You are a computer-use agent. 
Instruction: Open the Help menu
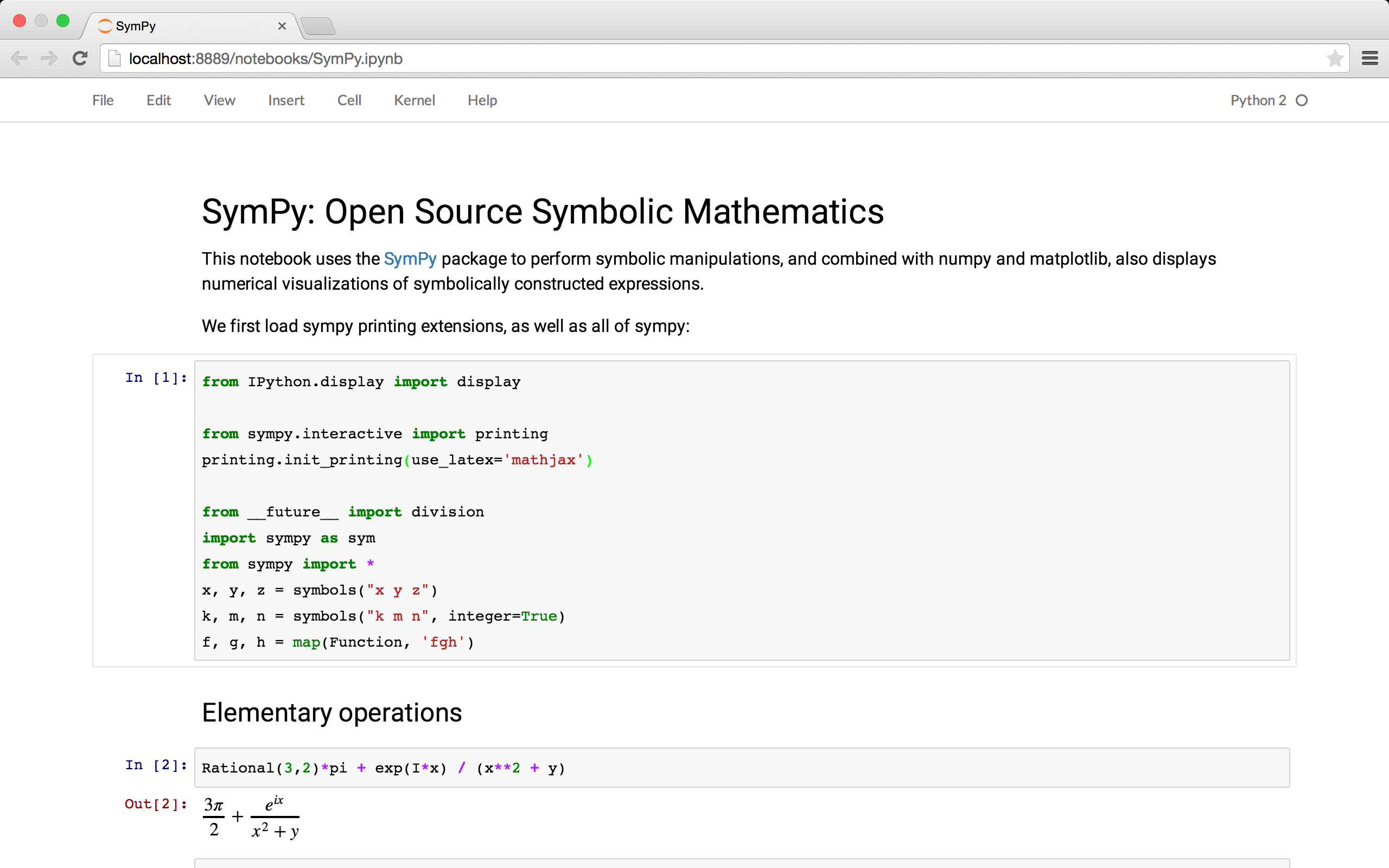pyautogui.click(x=482, y=100)
